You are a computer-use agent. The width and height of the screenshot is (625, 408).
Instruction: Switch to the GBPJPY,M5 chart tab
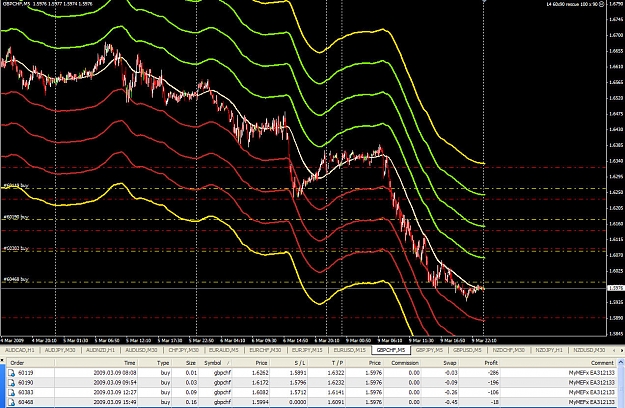[429, 350]
